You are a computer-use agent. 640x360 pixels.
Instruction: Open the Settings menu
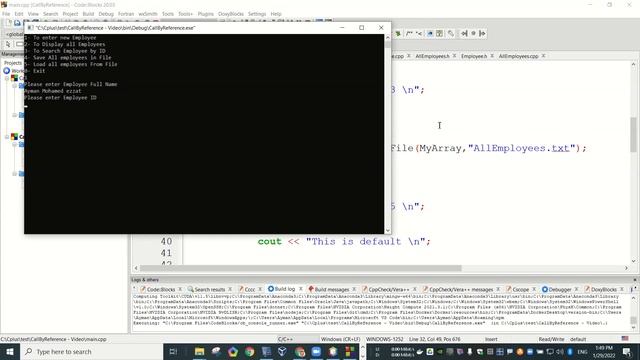point(257,14)
